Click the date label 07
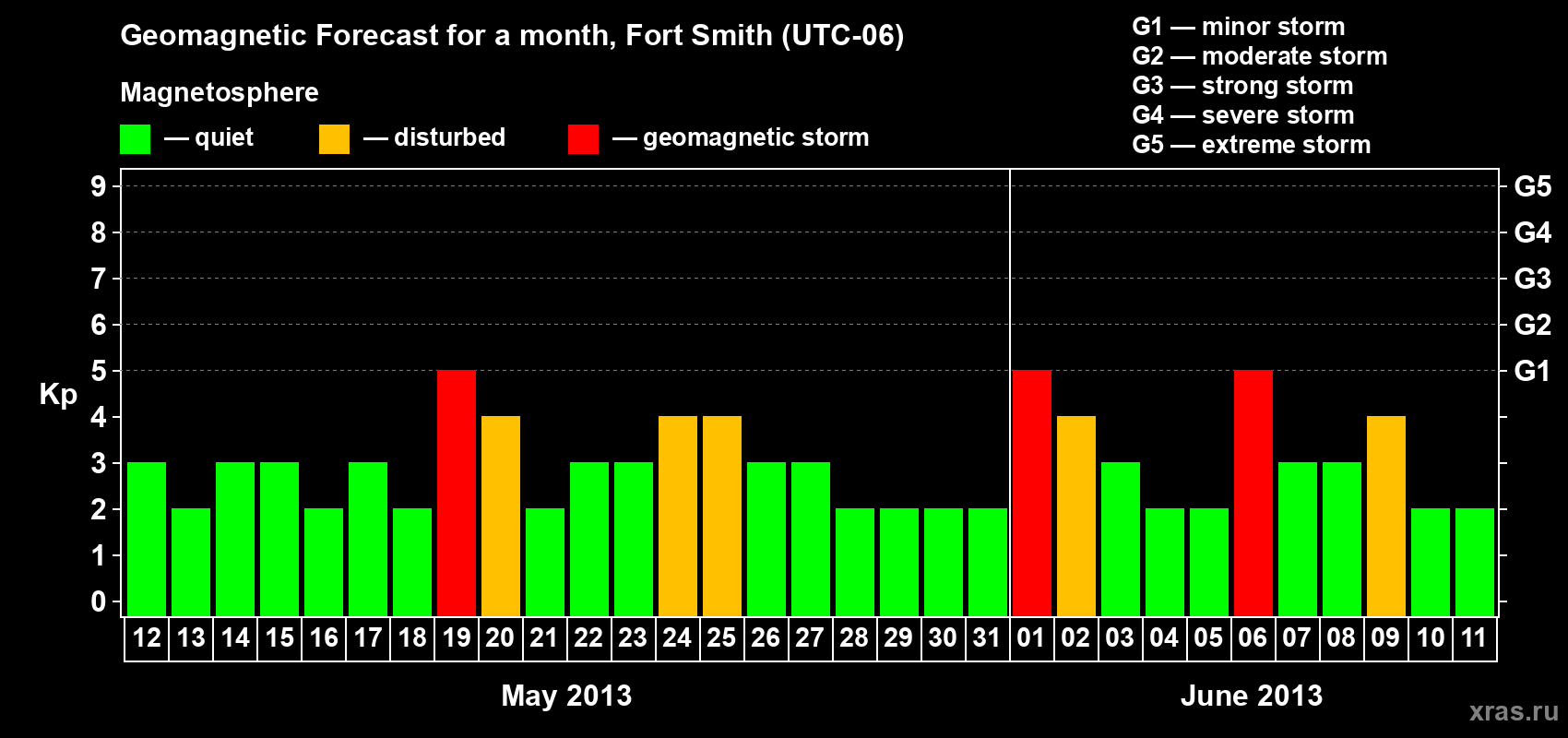Screen dimensions: 1568x738 (x=1297, y=638)
